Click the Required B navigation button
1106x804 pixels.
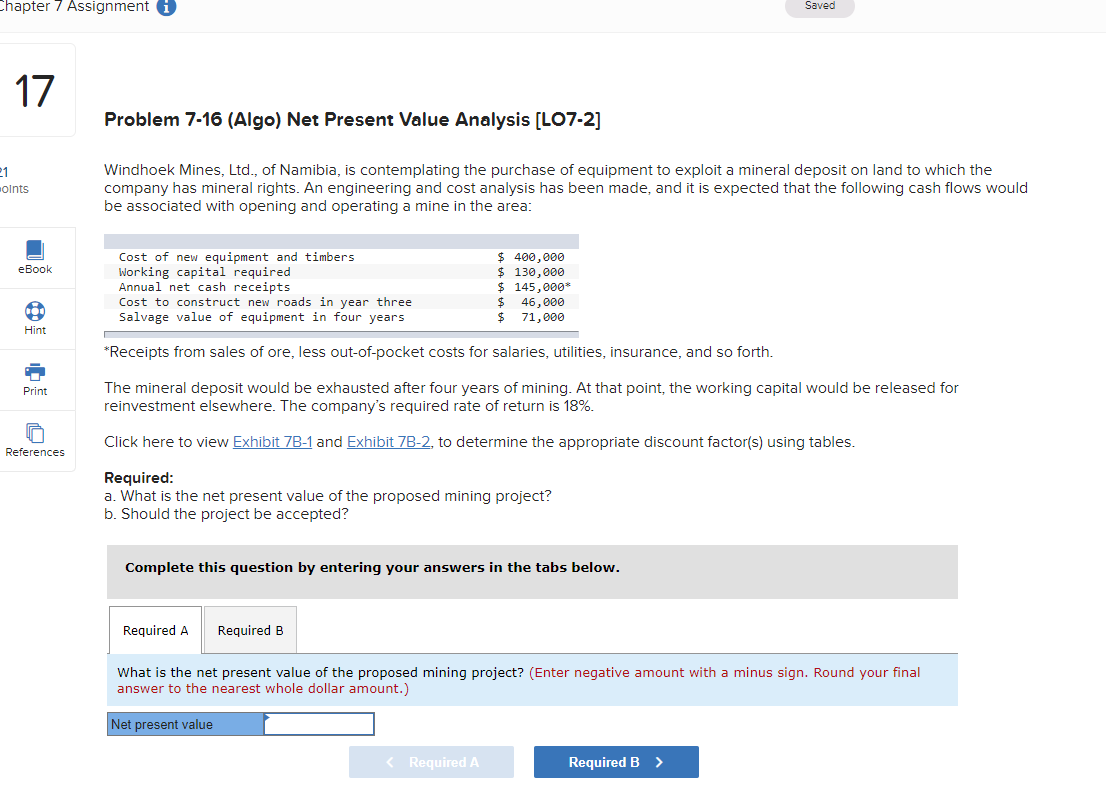[x=616, y=761]
